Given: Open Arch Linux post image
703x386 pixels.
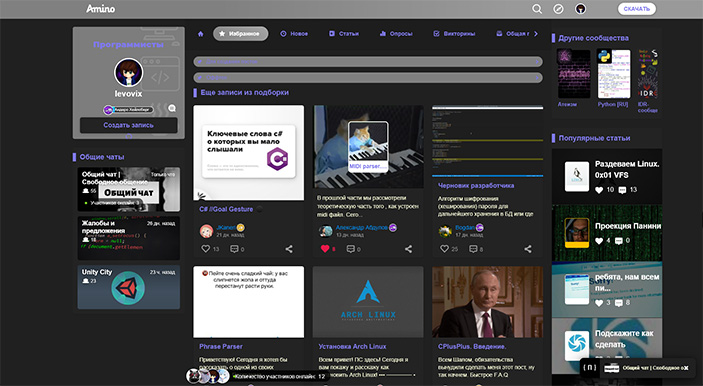Looking at the screenshot, I should pyautogui.click(x=368, y=302).
